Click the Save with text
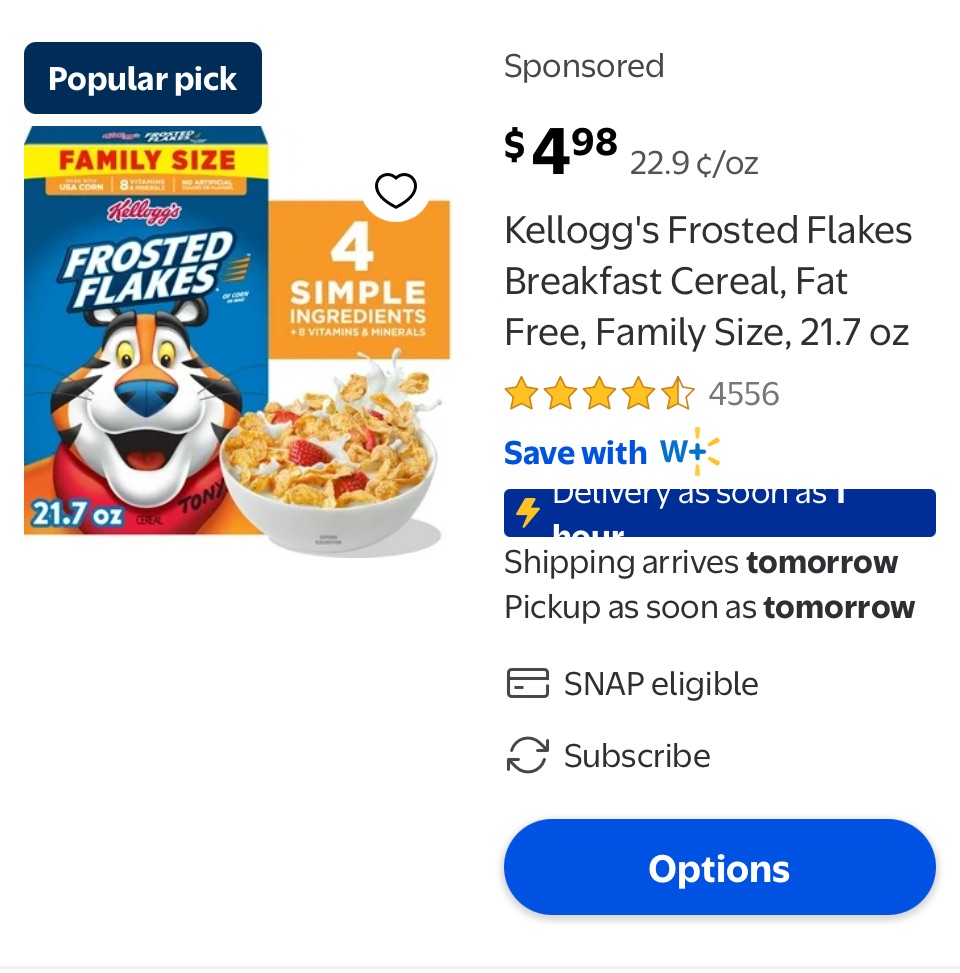960x973 pixels. point(575,453)
